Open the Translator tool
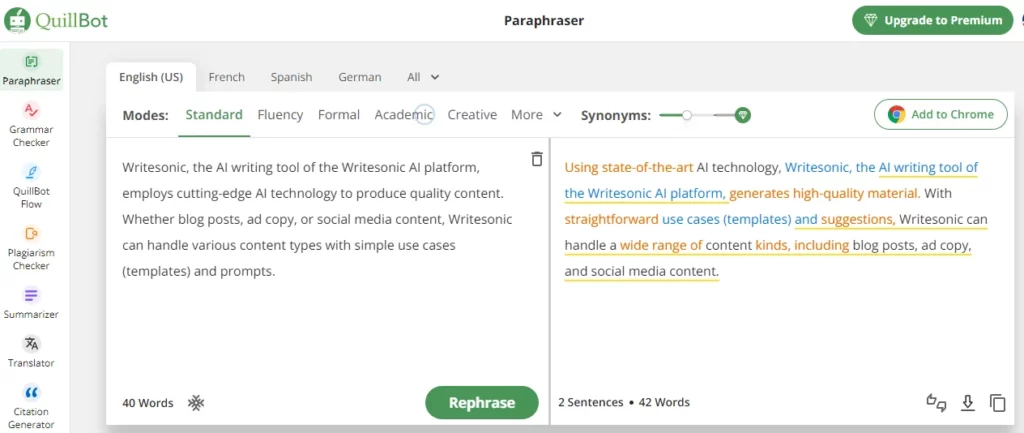Screen dimensions: 1024x433 (31, 352)
